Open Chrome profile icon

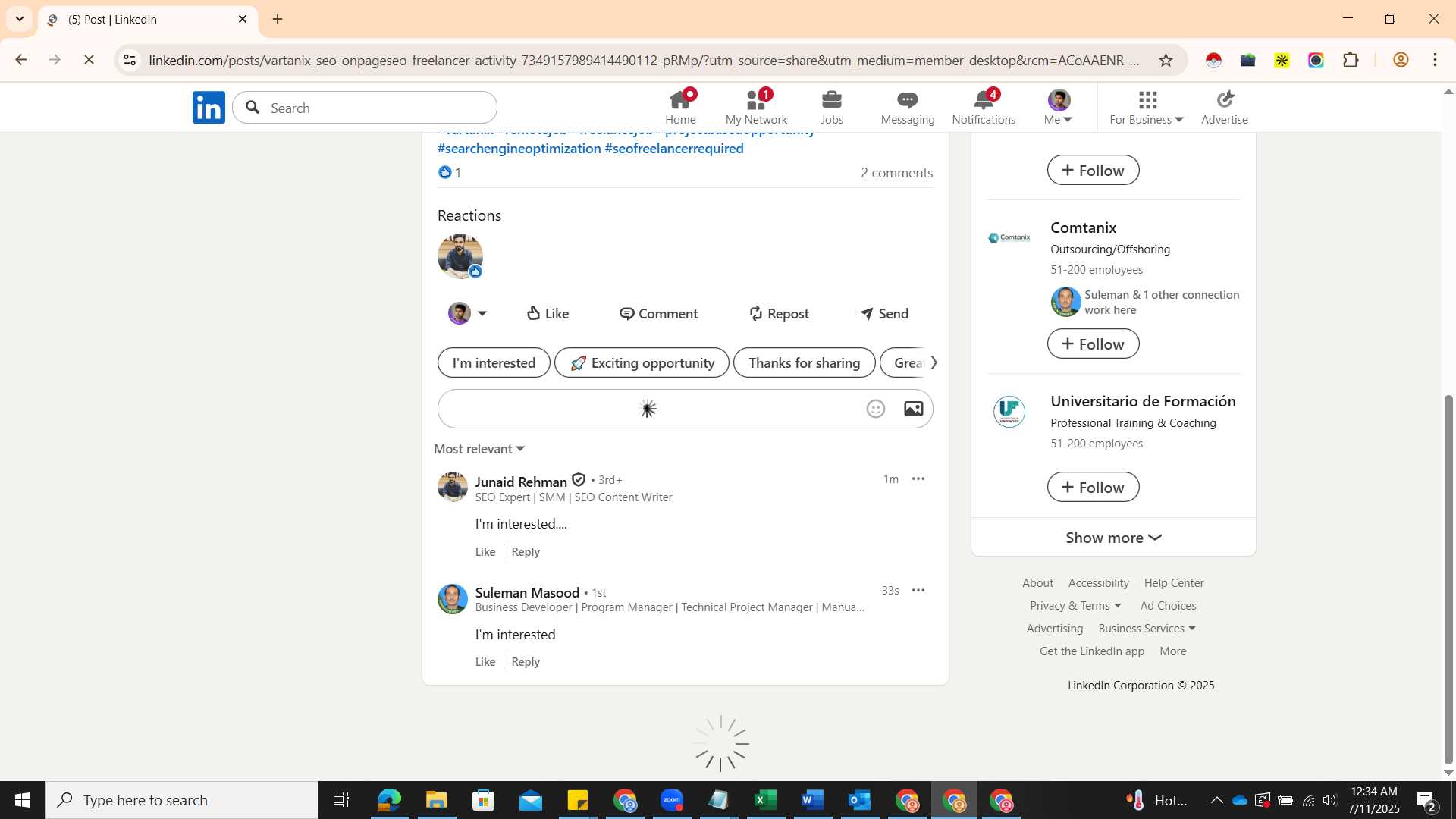(x=1401, y=60)
